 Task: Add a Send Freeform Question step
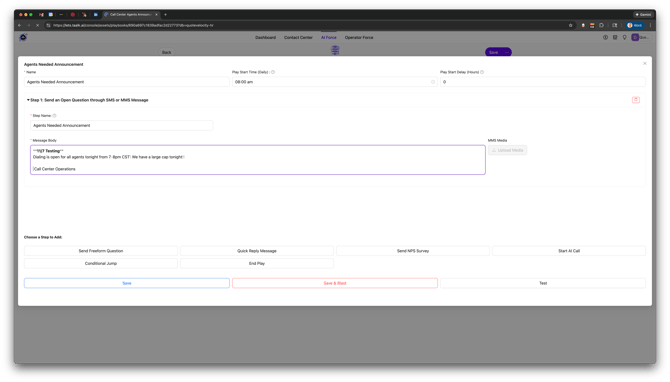pos(101,251)
